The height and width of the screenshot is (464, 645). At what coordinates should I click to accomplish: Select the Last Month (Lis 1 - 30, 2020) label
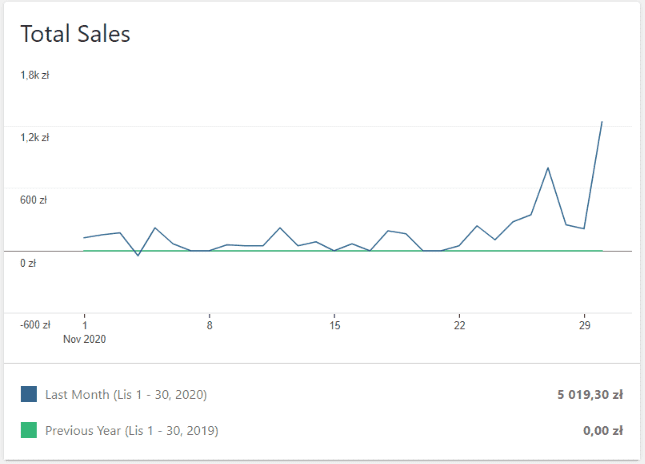125,395
